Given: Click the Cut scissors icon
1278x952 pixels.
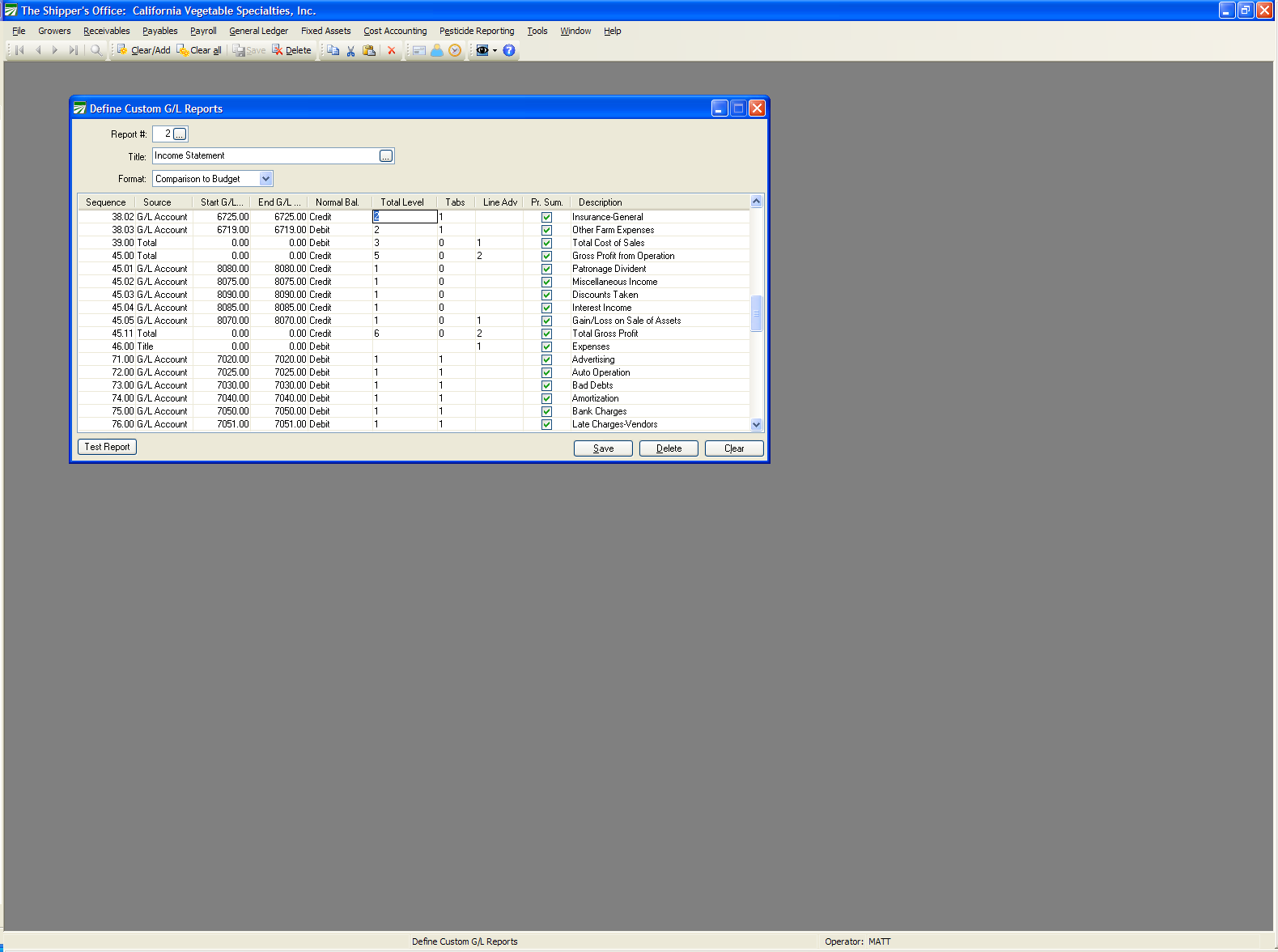Looking at the screenshot, I should tap(351, 50).
